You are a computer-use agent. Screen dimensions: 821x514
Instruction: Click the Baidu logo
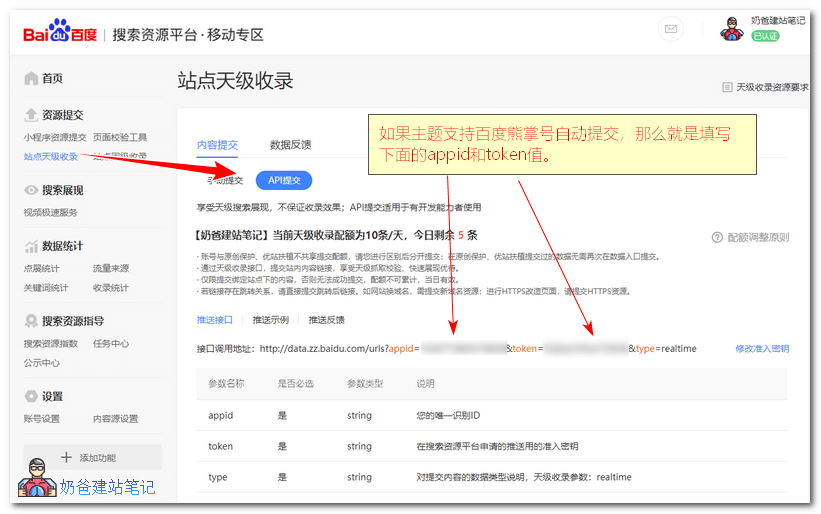[60, 34]
